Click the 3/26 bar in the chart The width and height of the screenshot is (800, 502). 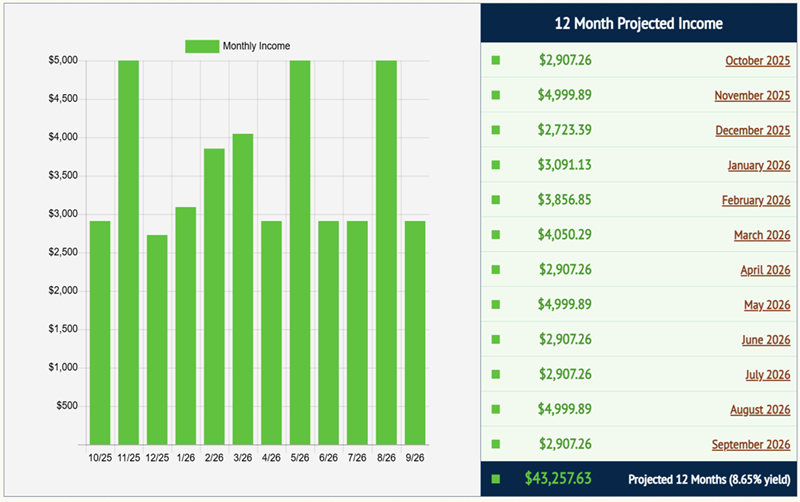(243, 289)
